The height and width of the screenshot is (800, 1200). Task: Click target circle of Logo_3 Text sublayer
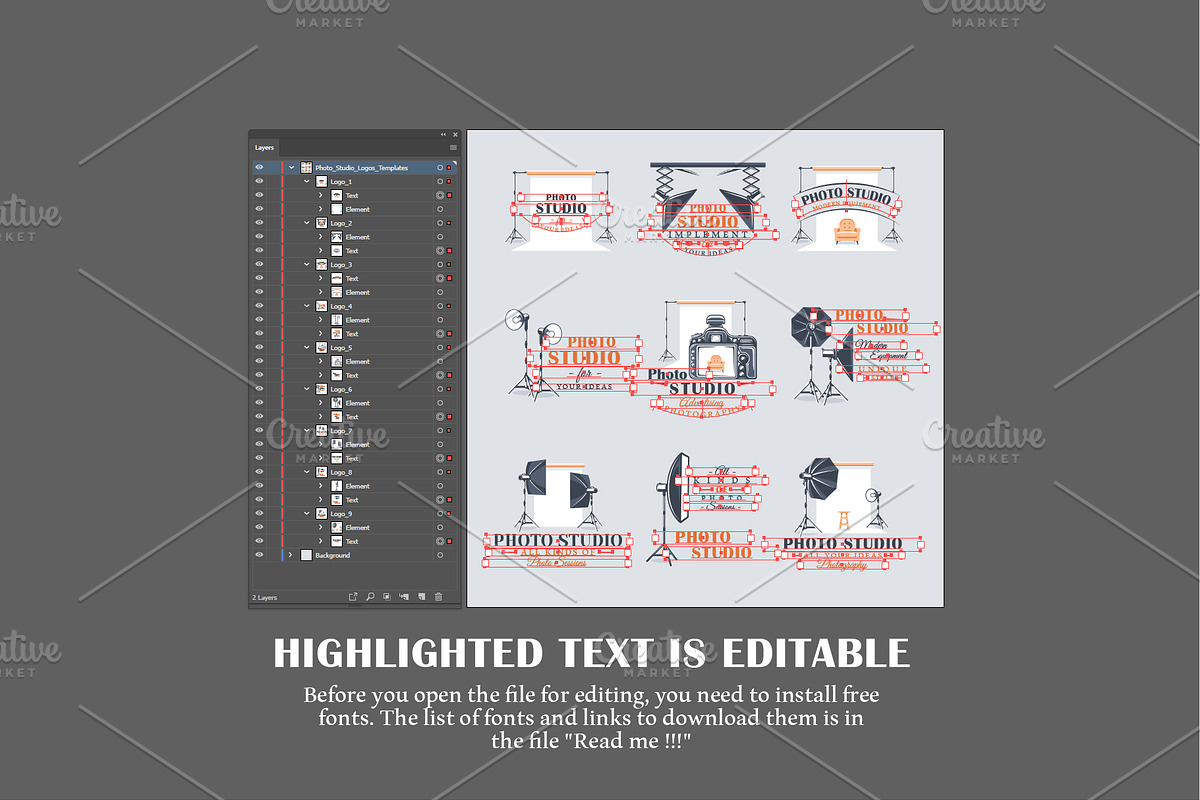(440, 279)
